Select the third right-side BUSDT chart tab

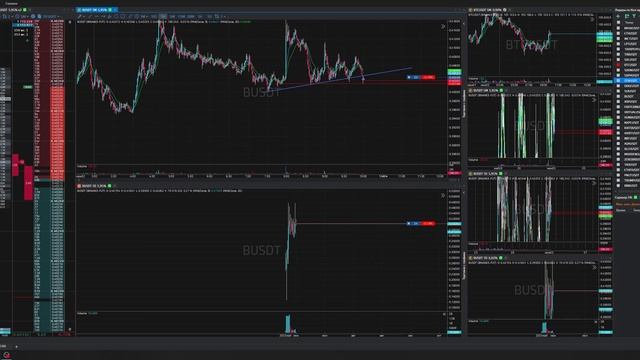point(486,173)
